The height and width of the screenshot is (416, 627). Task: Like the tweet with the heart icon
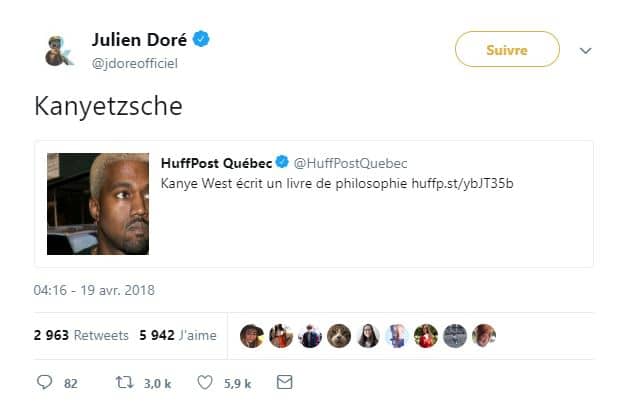[x=205, y=382]
